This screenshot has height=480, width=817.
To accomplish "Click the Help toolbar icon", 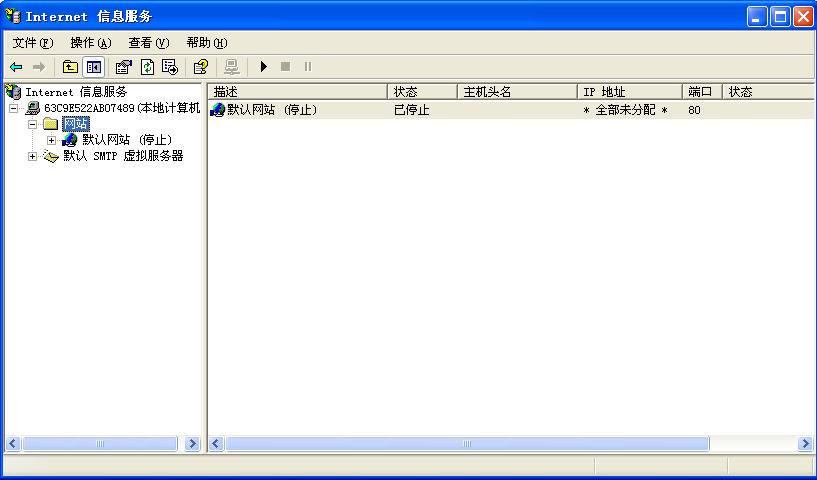I will click(200, 67).
